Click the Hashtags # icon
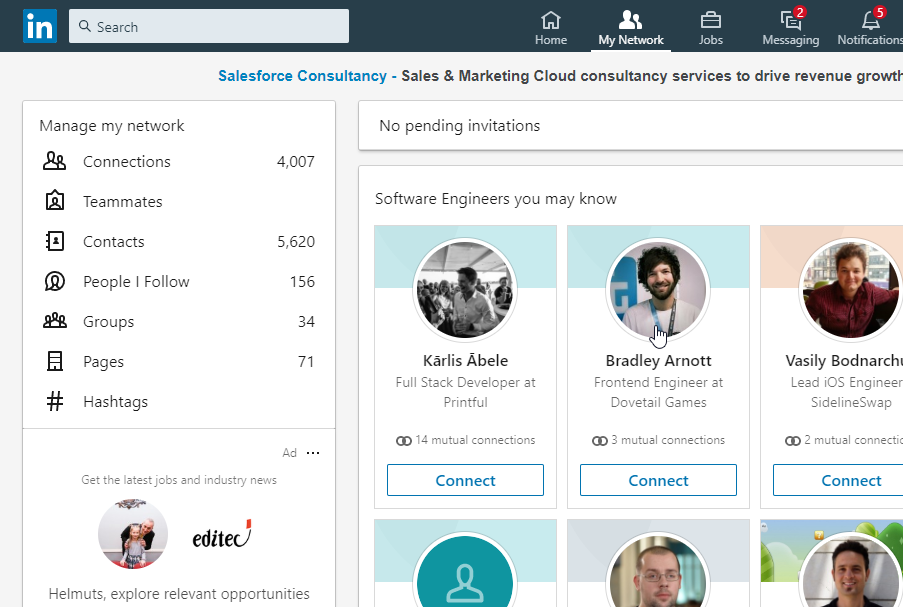 click(54, 402)
